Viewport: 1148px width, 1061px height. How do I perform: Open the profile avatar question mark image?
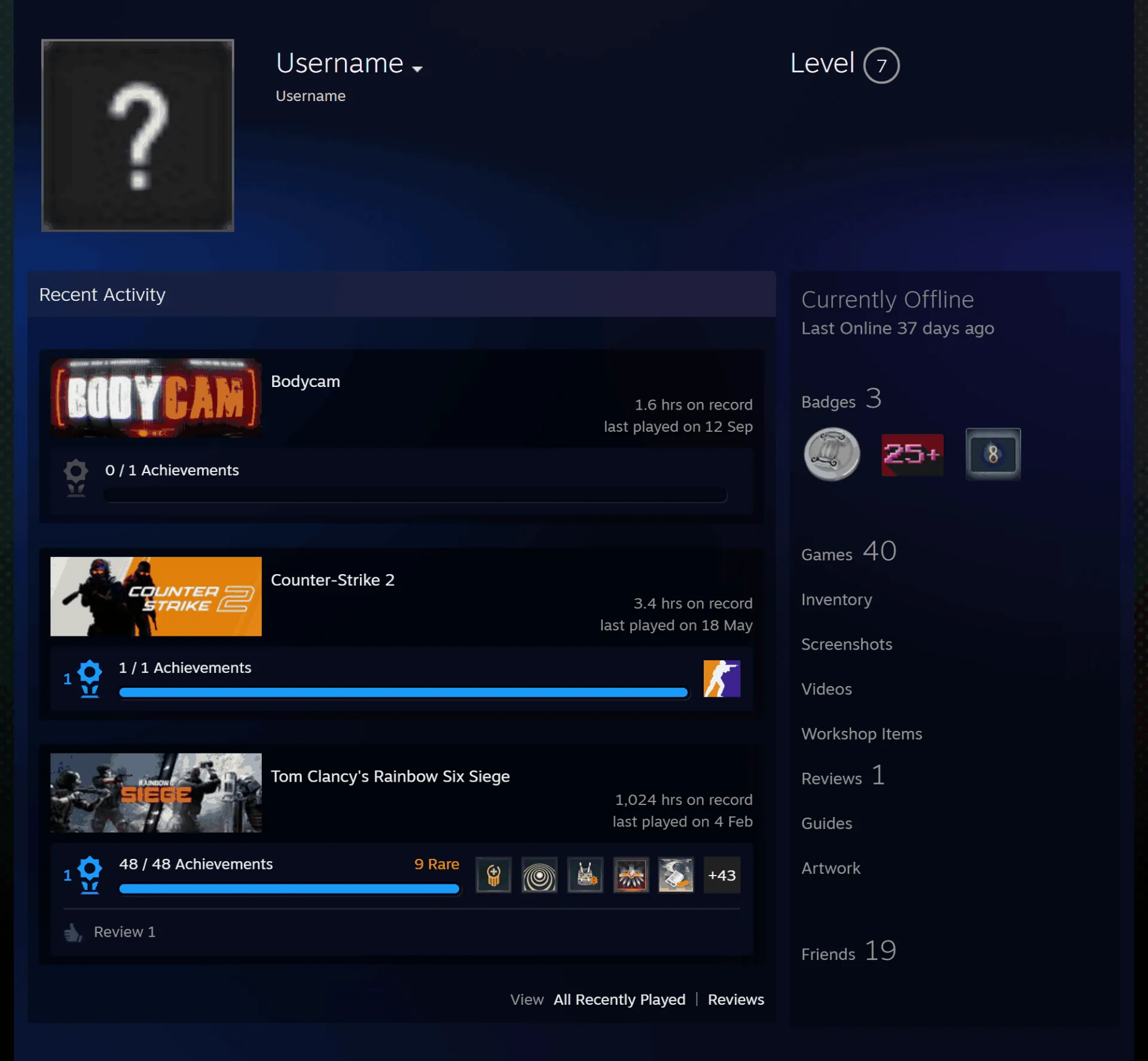point(138,135)
